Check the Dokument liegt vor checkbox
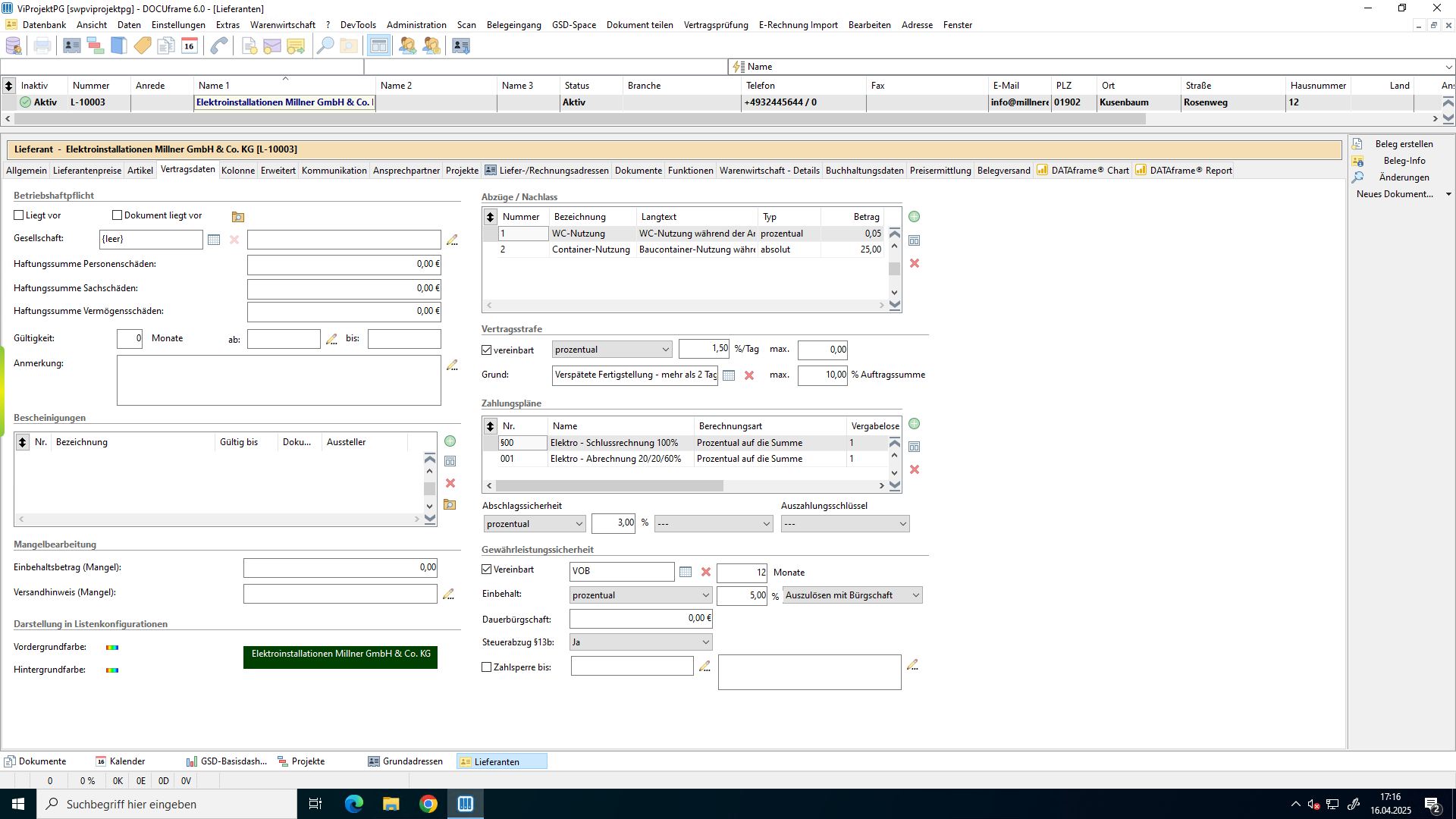 pos(117,215)
